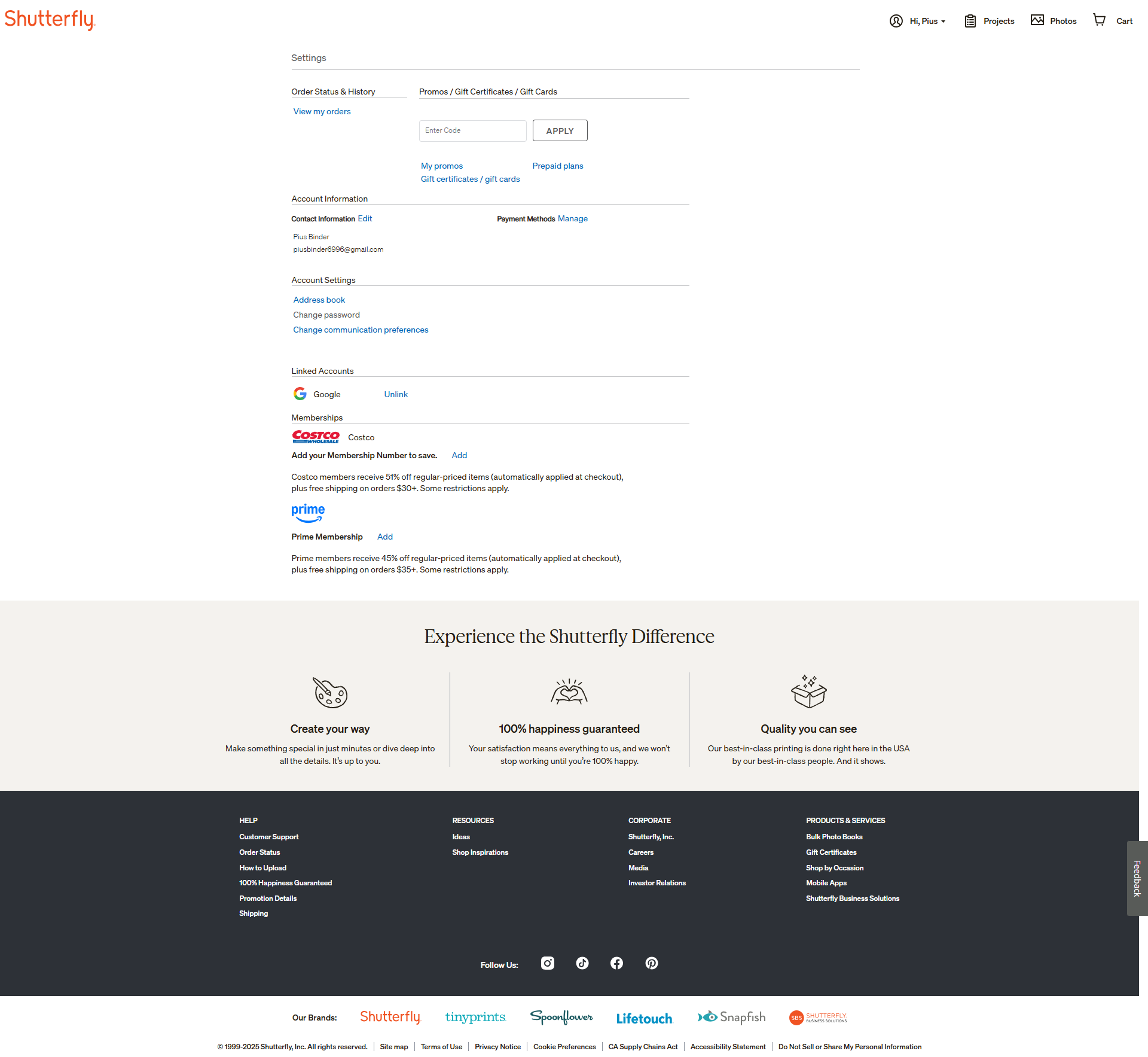Open View my orders link

[x=322, y=111]
